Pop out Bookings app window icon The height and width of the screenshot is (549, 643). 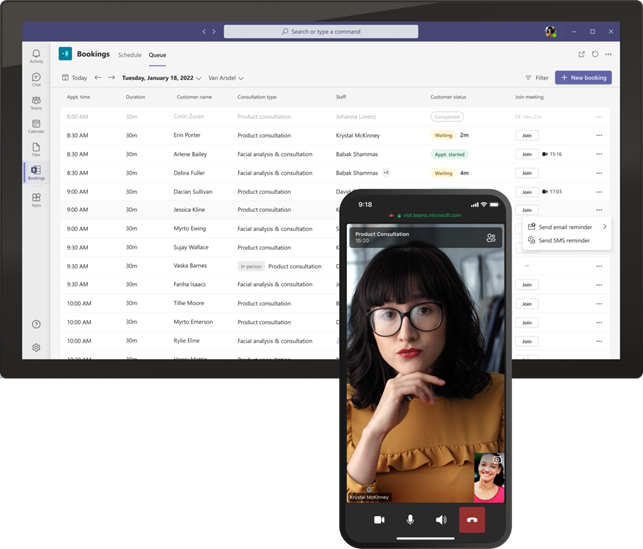coord(581,54)
